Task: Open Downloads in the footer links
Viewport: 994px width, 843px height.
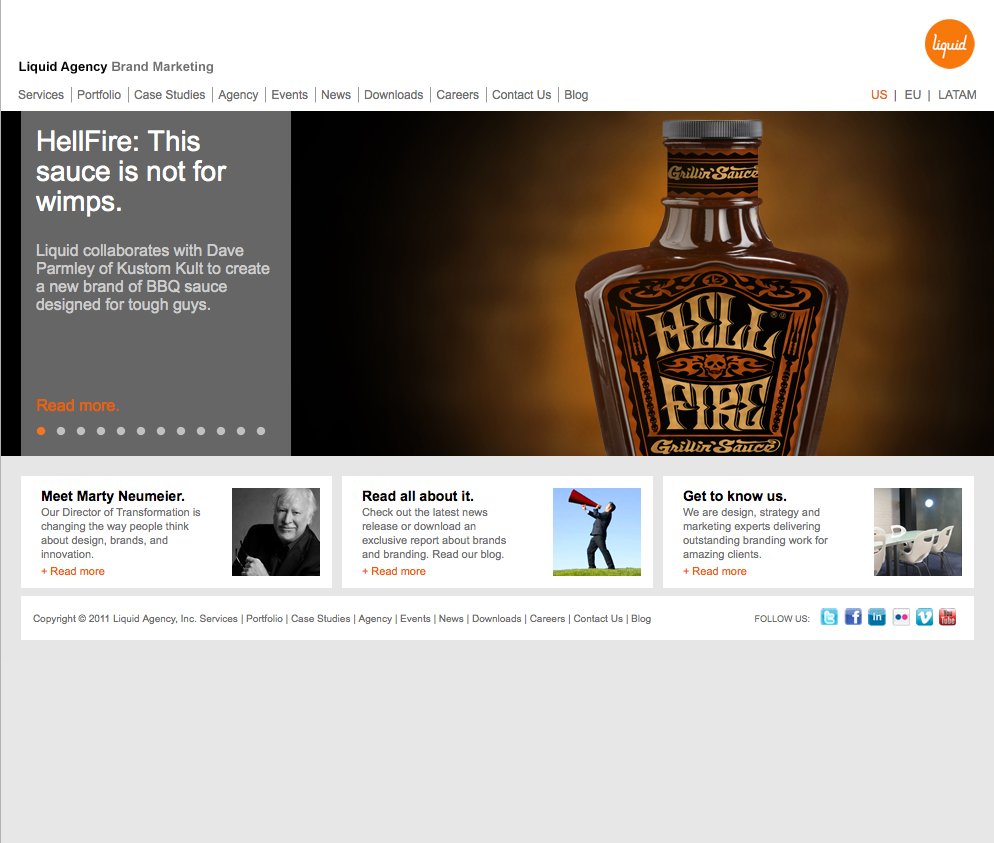Action: 496,619
